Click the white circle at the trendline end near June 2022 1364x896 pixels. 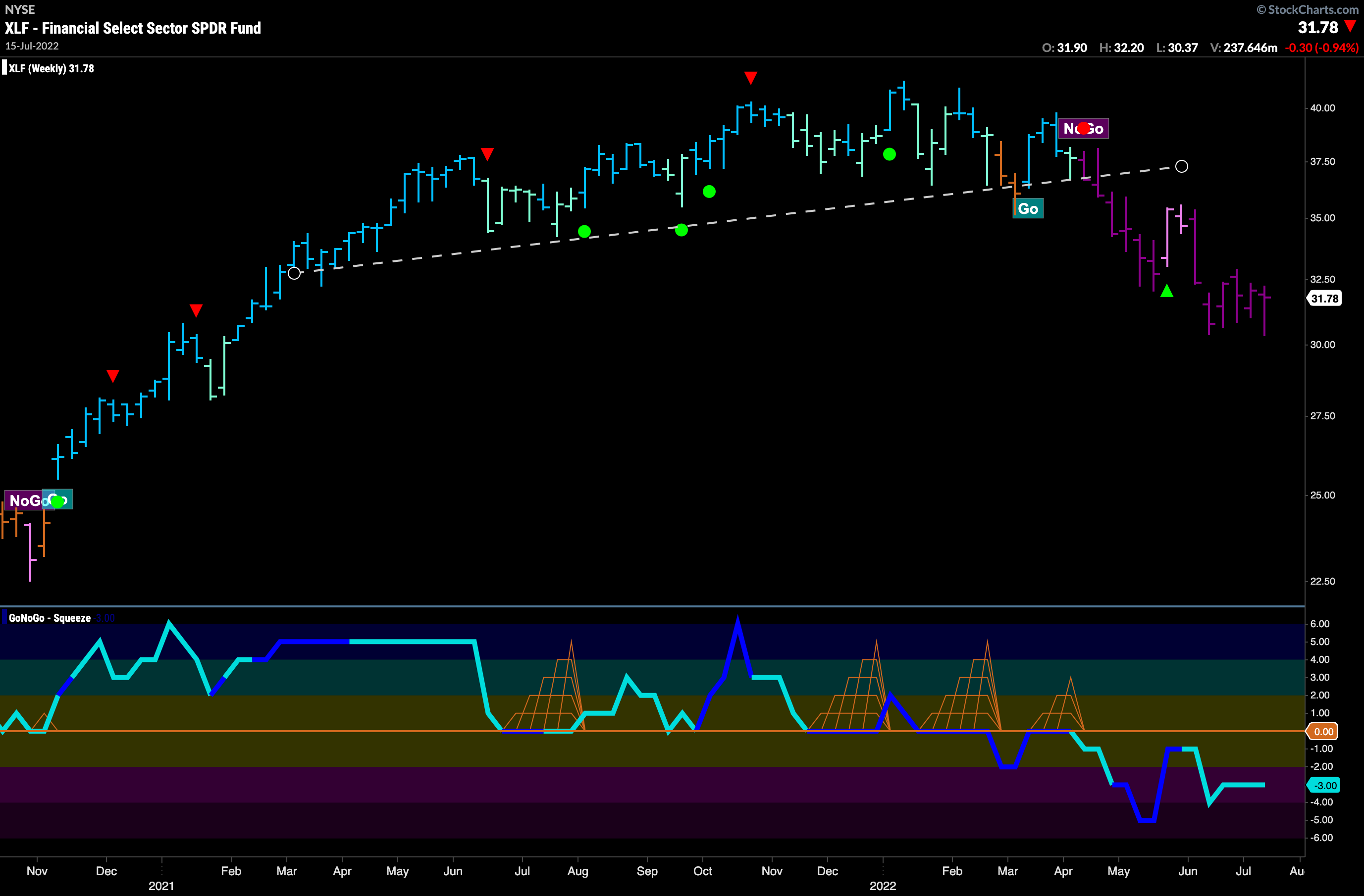[1182, 166]
